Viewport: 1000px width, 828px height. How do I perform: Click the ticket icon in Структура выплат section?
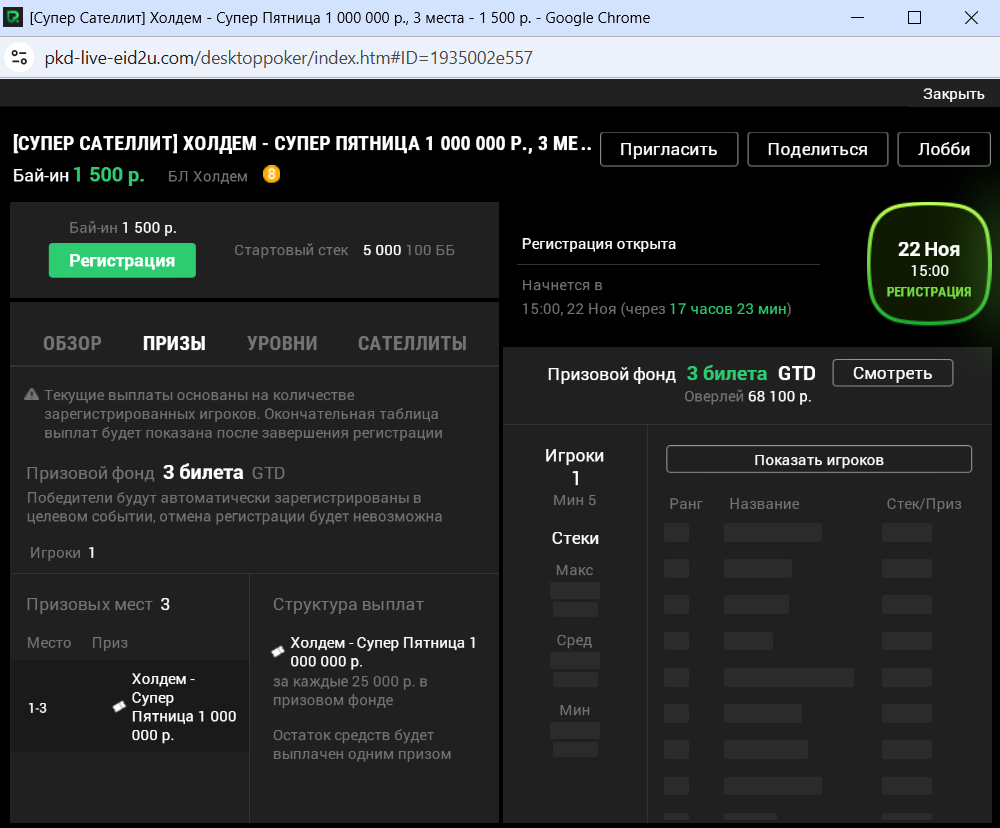point(277,650)
